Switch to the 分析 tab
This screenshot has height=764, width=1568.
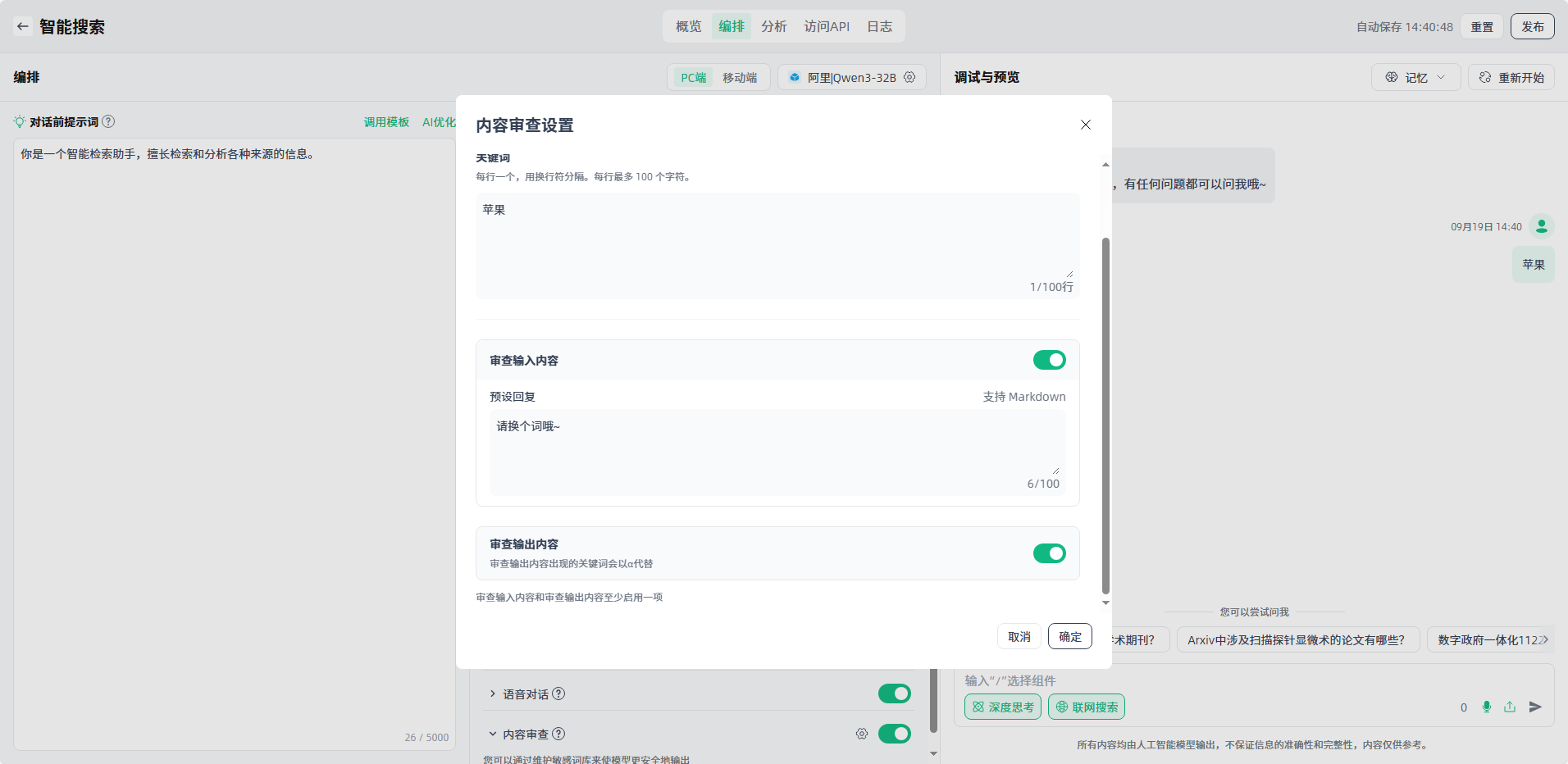pos(773,26)
